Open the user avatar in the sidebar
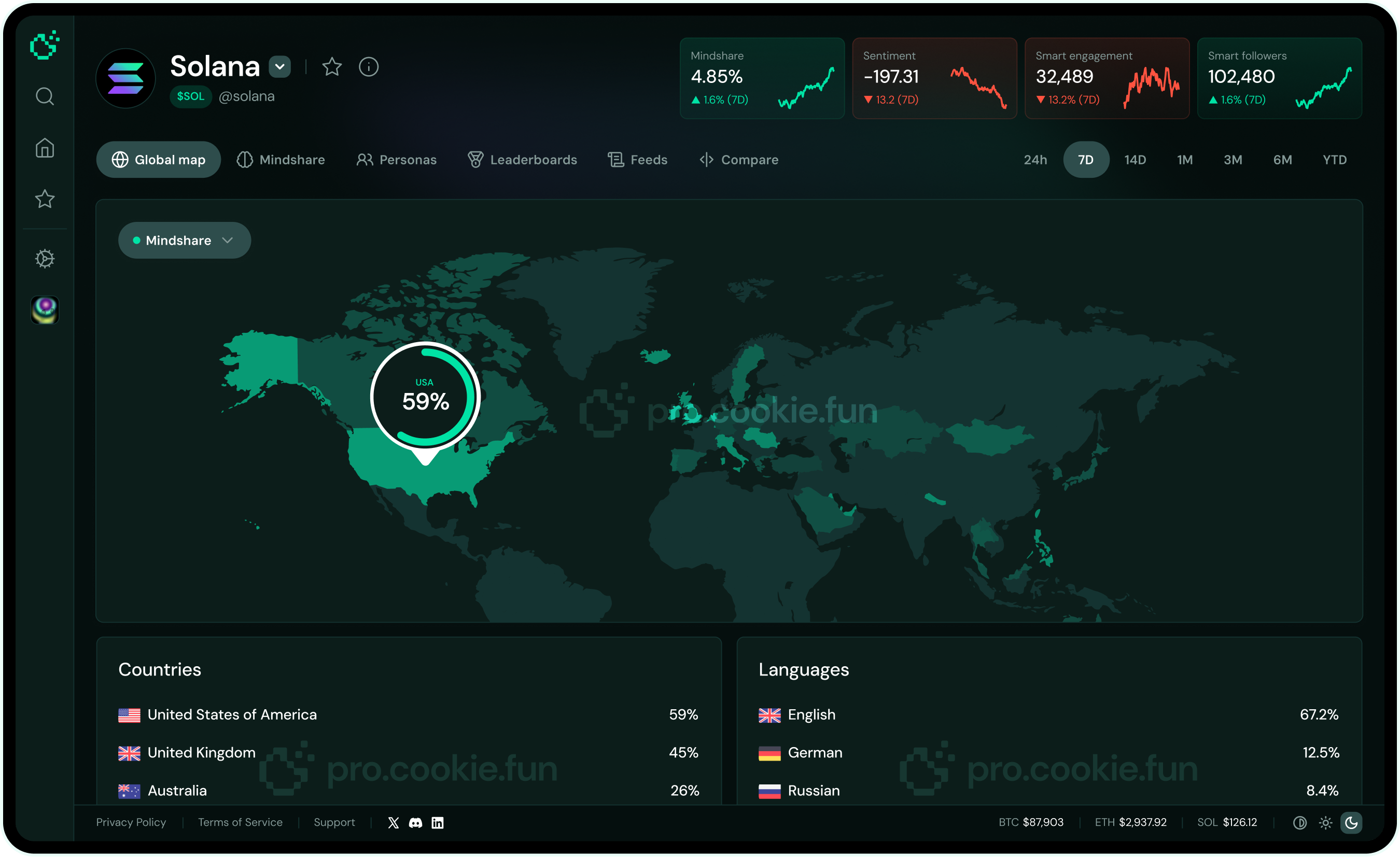The width and height of the screenshot is (1400, 857). 45,310
